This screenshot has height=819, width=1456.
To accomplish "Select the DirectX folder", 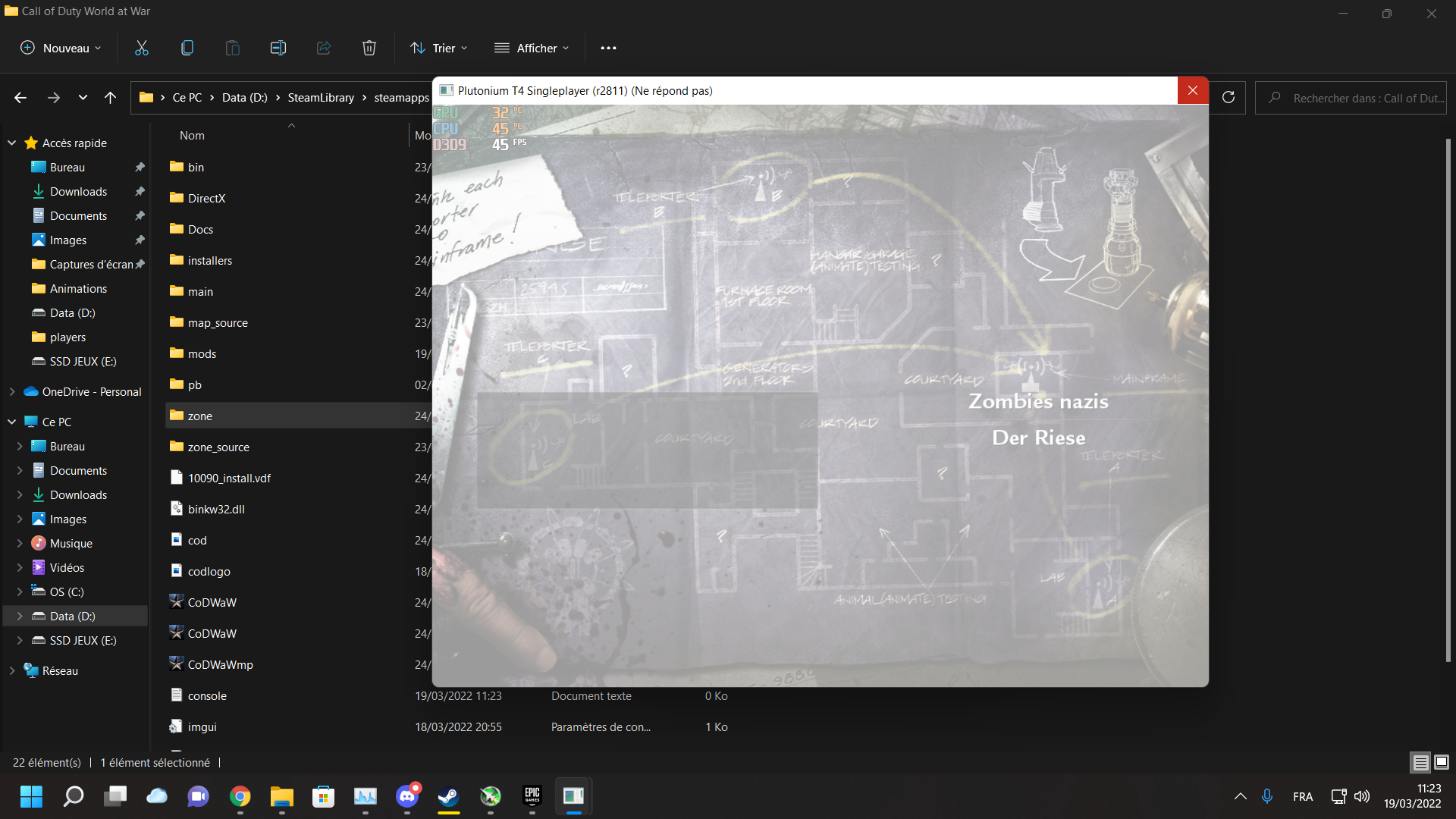I will 206,198.
